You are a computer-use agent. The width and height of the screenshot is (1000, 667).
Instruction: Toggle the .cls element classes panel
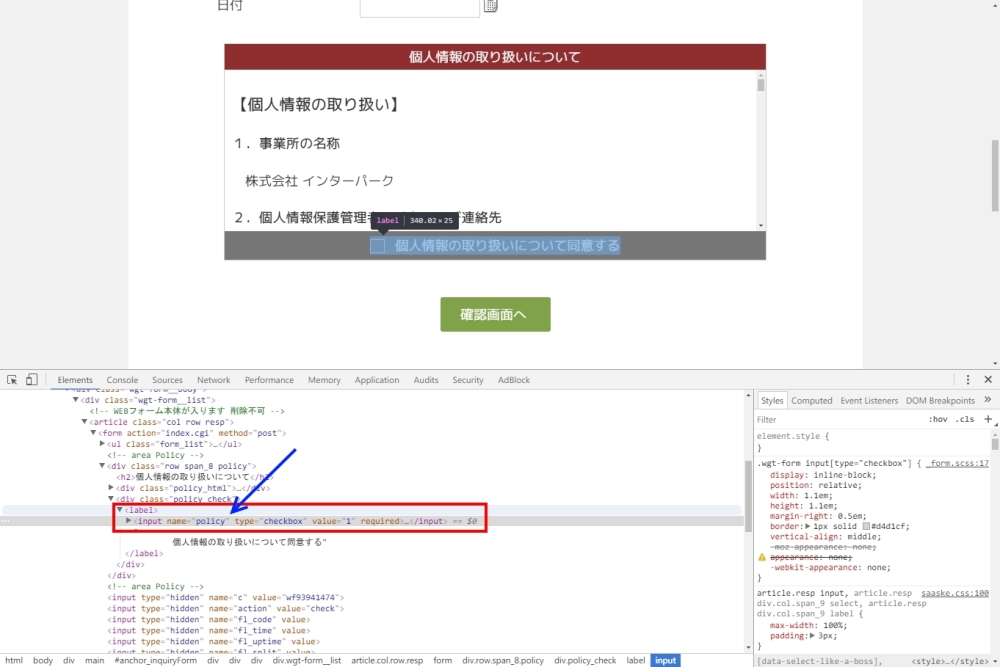(965, 420)
